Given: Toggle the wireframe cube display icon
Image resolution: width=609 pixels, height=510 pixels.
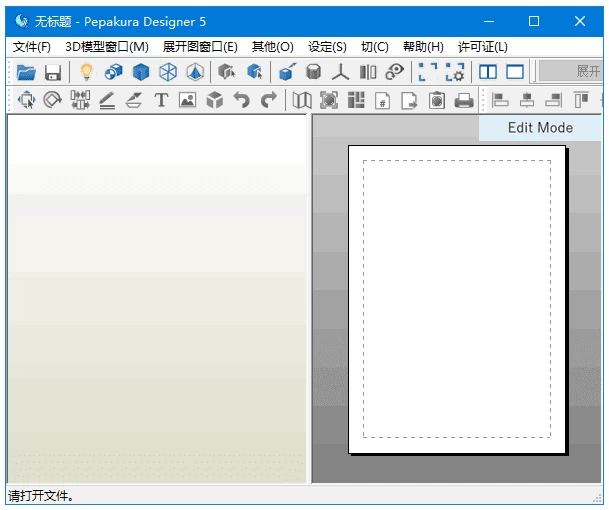Looking at the screenshot, I should [x=168, y=72].
